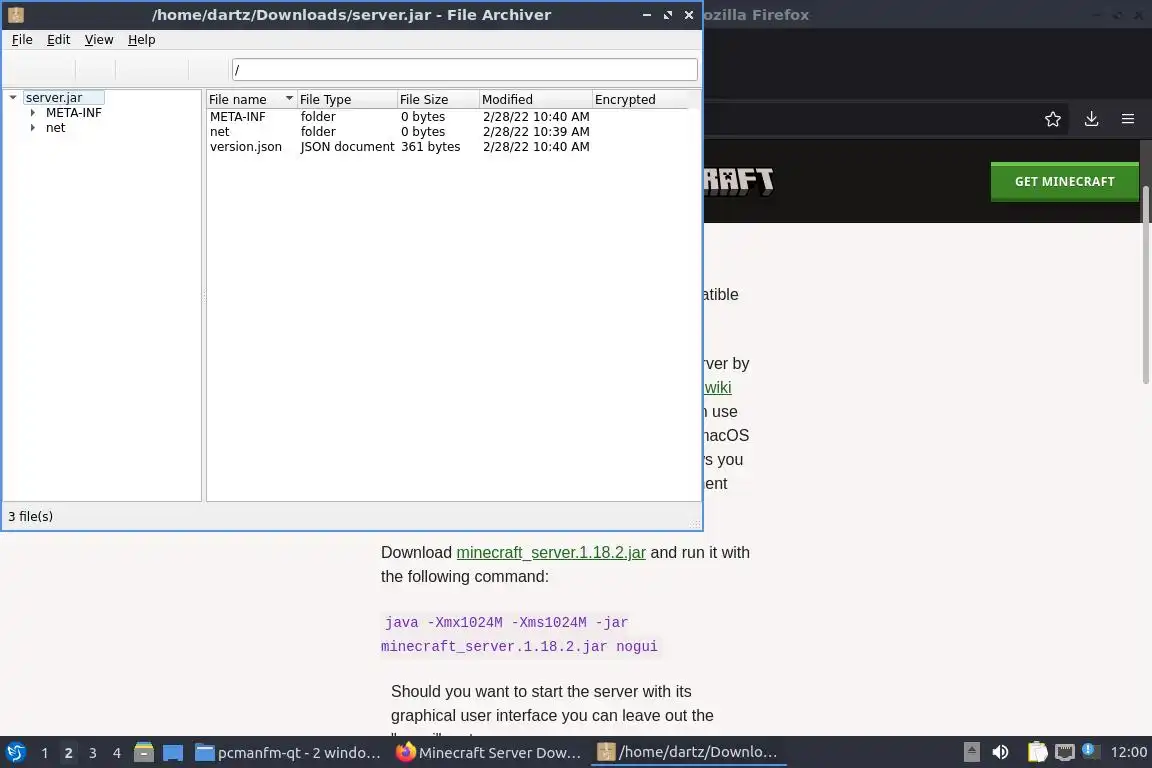Screen dimensions: 1152x768
Task: Click the '3 file(s)' status bar text
Action: [30, 517]
